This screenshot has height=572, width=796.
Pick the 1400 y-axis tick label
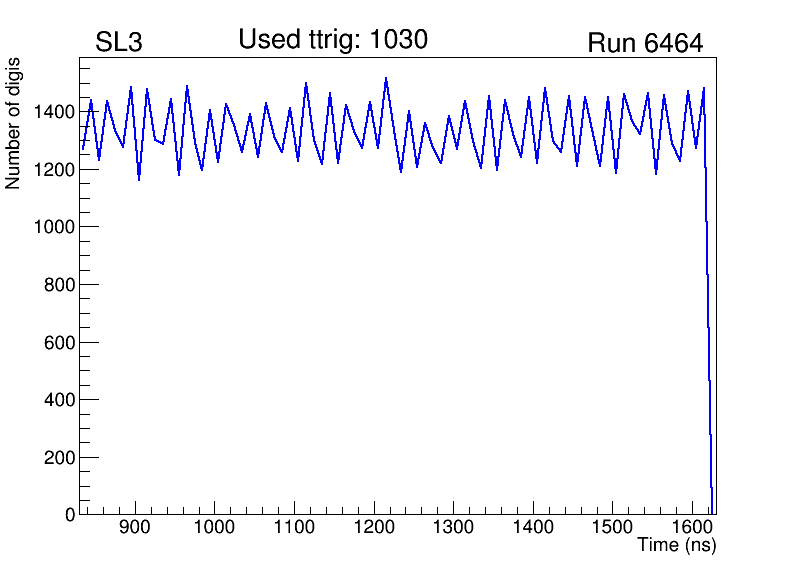(53, 111)
